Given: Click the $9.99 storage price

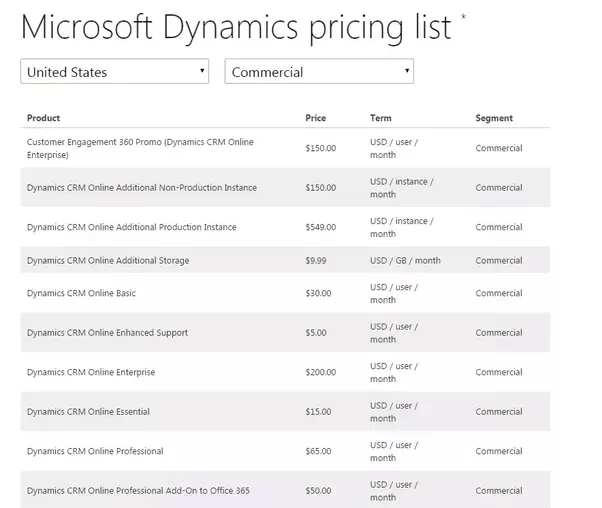Looking at the screenshot, I should coord(316,261).
